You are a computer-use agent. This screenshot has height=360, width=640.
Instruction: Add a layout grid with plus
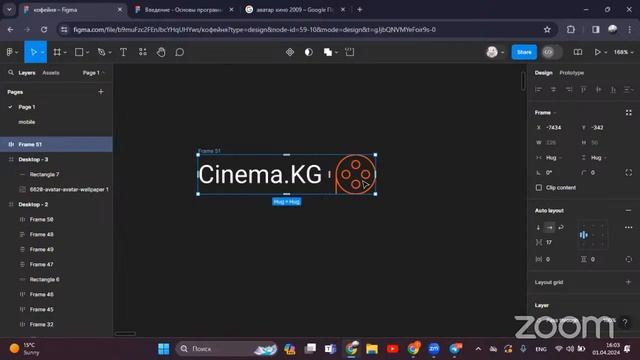coord(628,282)
